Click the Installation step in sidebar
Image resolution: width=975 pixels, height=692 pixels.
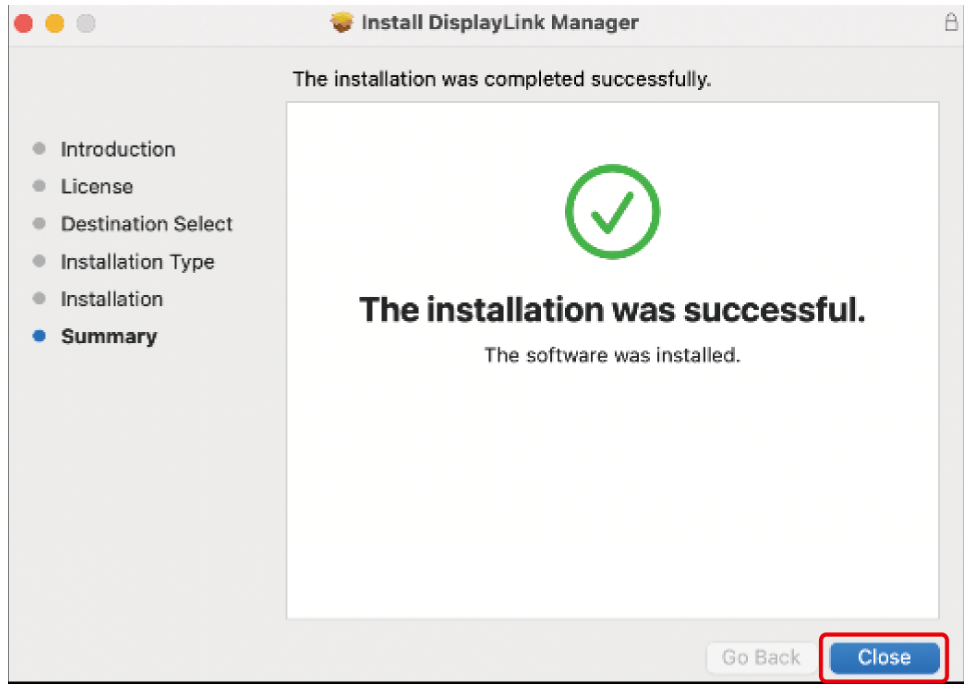click(x=111, y=299)
